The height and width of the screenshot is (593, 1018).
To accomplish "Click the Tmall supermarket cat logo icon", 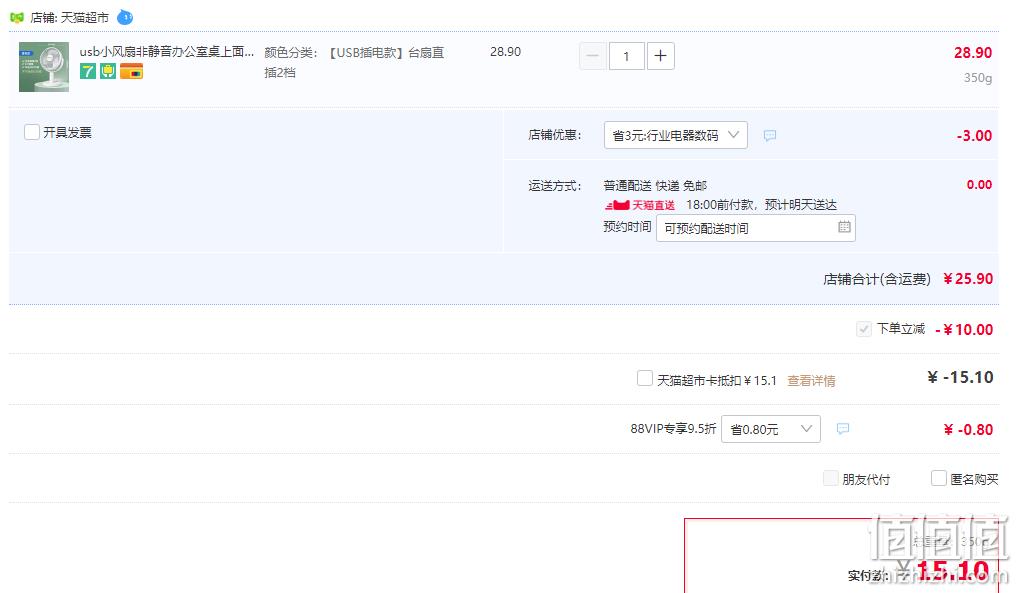I will [x=17, y=18].
